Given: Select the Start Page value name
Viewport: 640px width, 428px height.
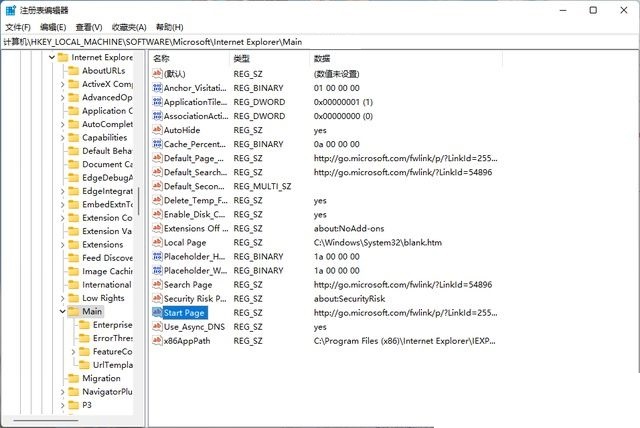Looking at the screenshot, I should click(x=184, y=313).
